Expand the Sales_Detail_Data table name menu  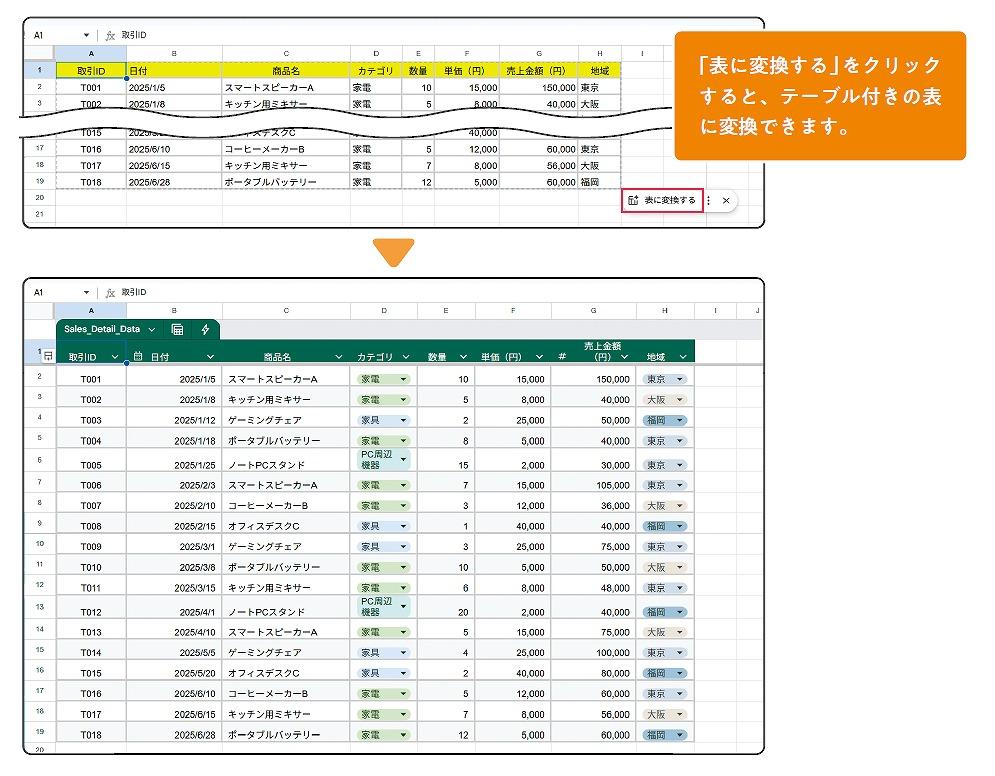tap(152, 329)
